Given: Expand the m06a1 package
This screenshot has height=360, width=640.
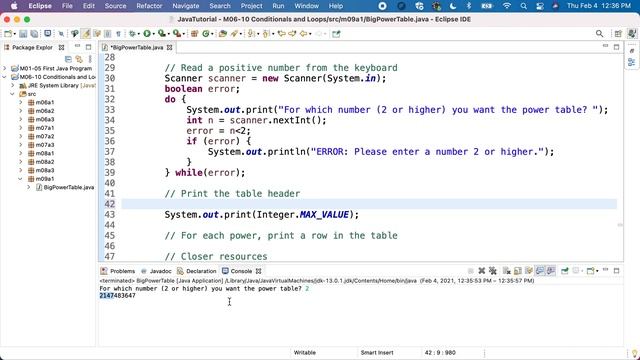Looking at the screenshot, I should 21,102.
